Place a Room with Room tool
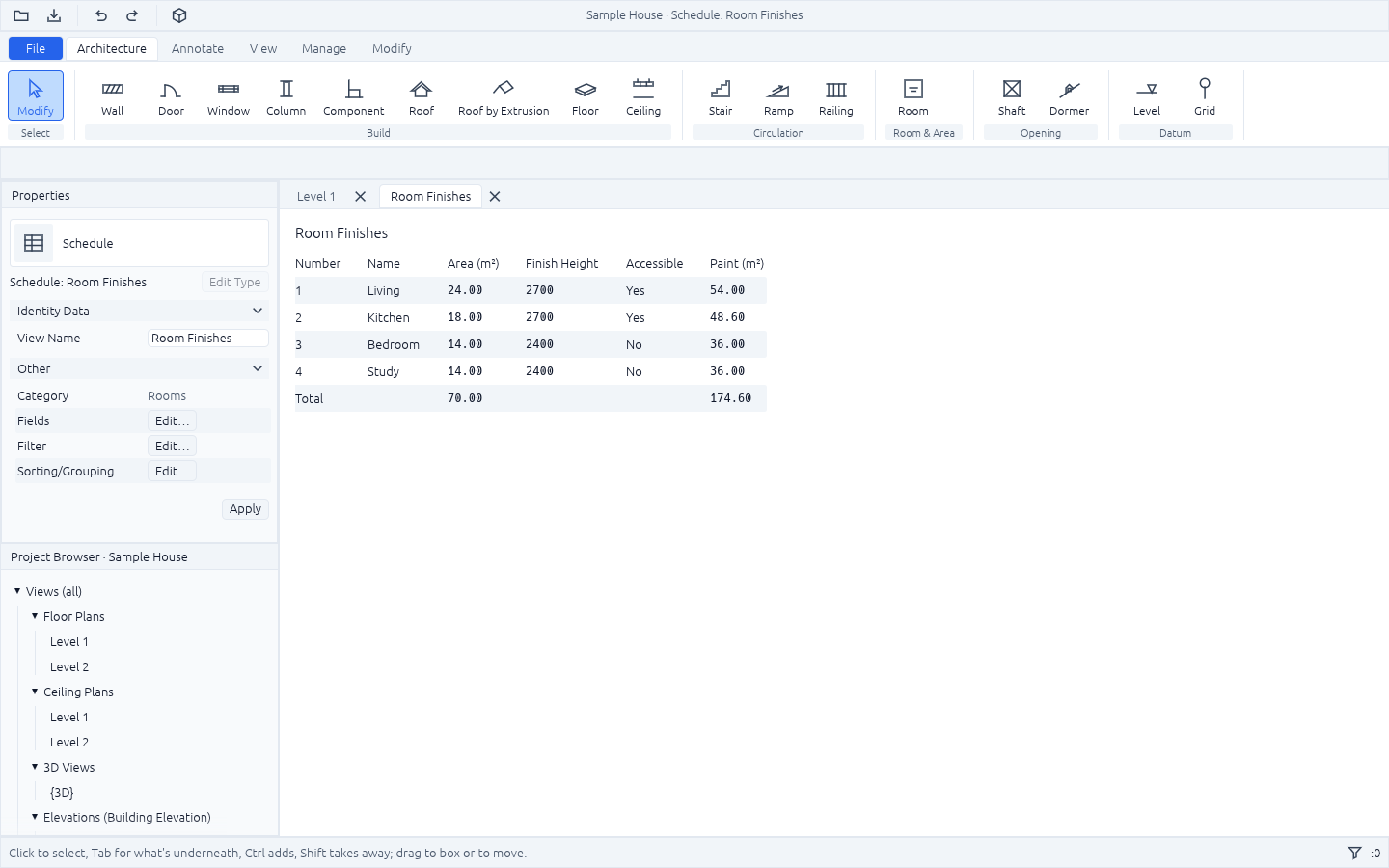The image size is (1389, 868). tap(913, 96)
